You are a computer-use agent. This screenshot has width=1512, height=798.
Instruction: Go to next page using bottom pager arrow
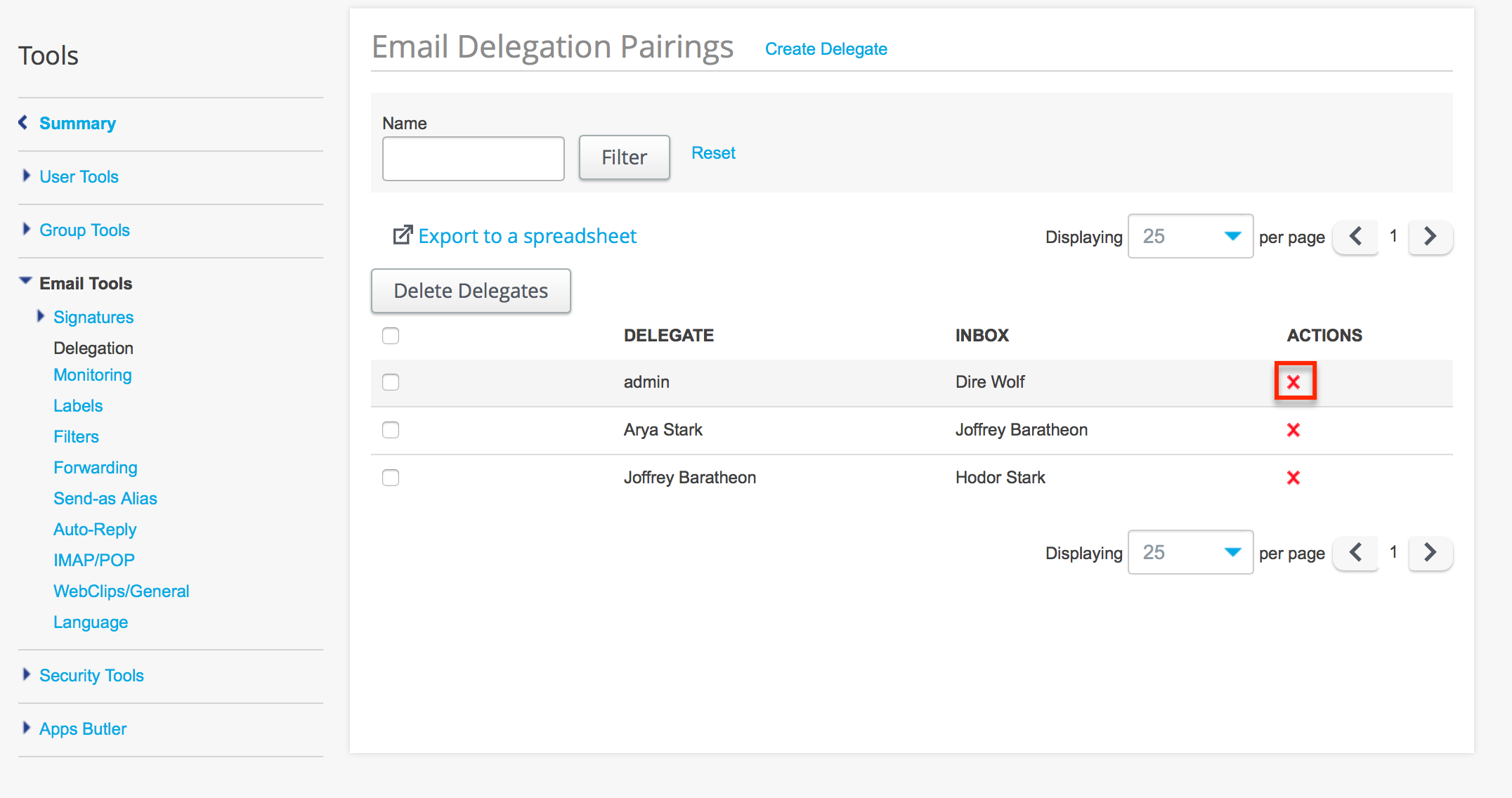coord(1430,553)
